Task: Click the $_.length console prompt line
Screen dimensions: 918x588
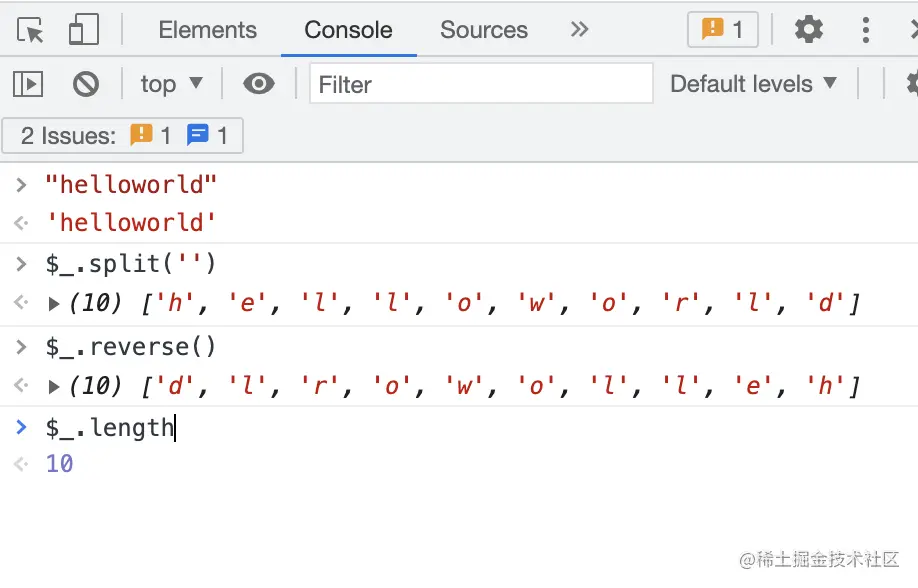Action: [x=110, y=428]
